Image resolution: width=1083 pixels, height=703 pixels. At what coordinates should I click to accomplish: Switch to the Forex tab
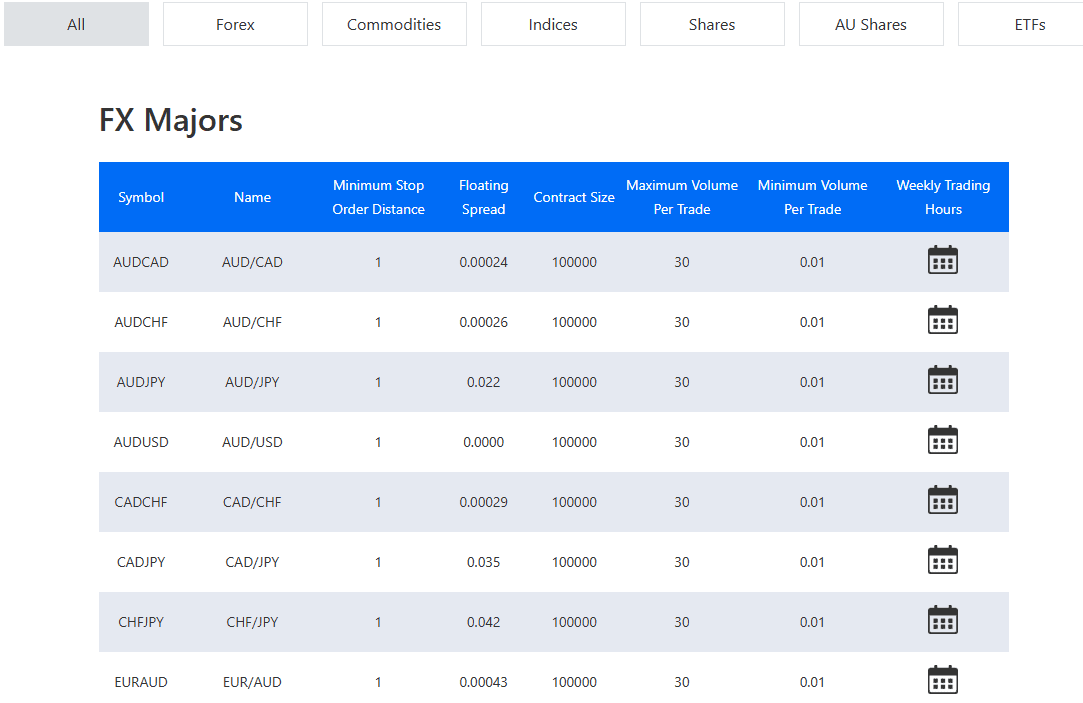tap(234, 23)
